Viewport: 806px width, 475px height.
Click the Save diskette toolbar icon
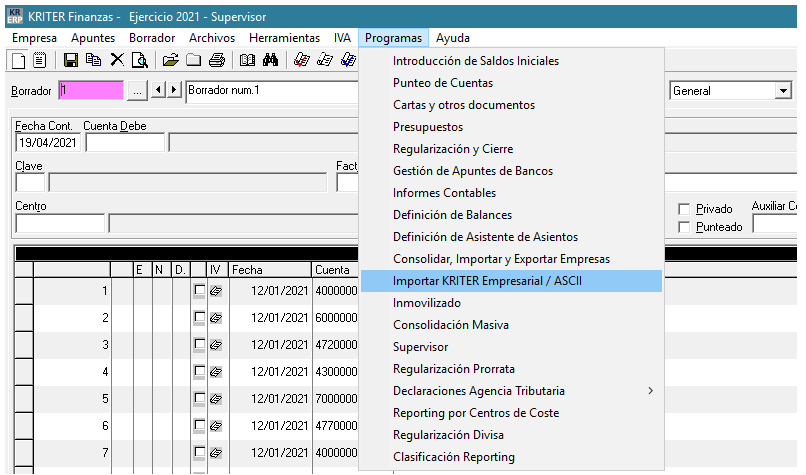[x=71, y=60]
